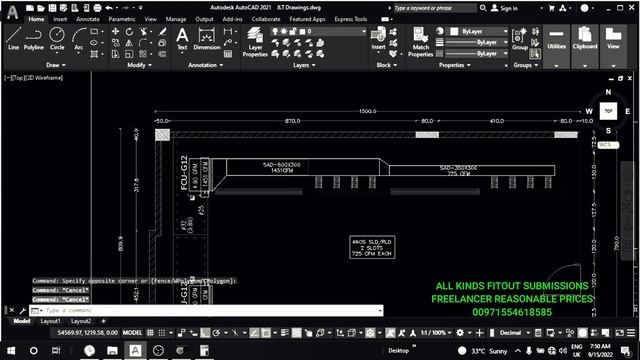The width and height of the screenshot is (640, 360).
Task: Click the Copy tool icon
Action: click(116, 42)
